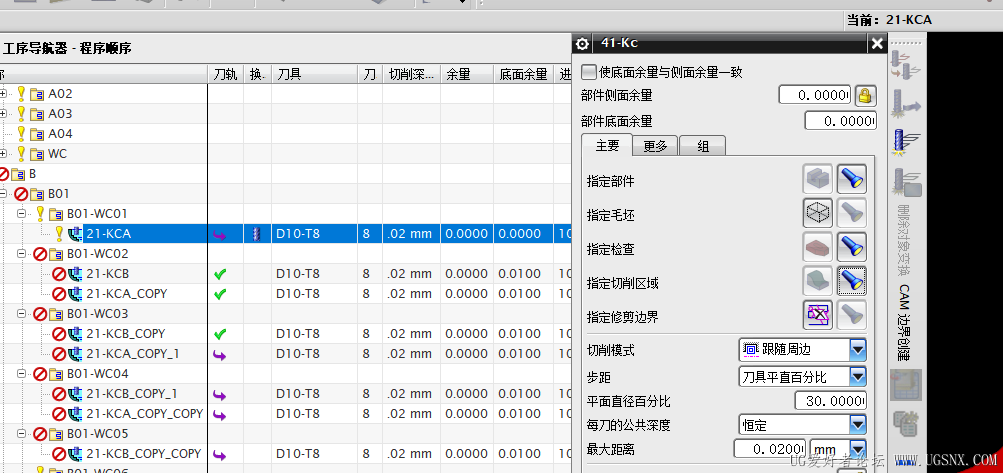Click the blank geometry icon for 指定毛坯
This screenshot has height=473, width=1003.
coord(818,212)
